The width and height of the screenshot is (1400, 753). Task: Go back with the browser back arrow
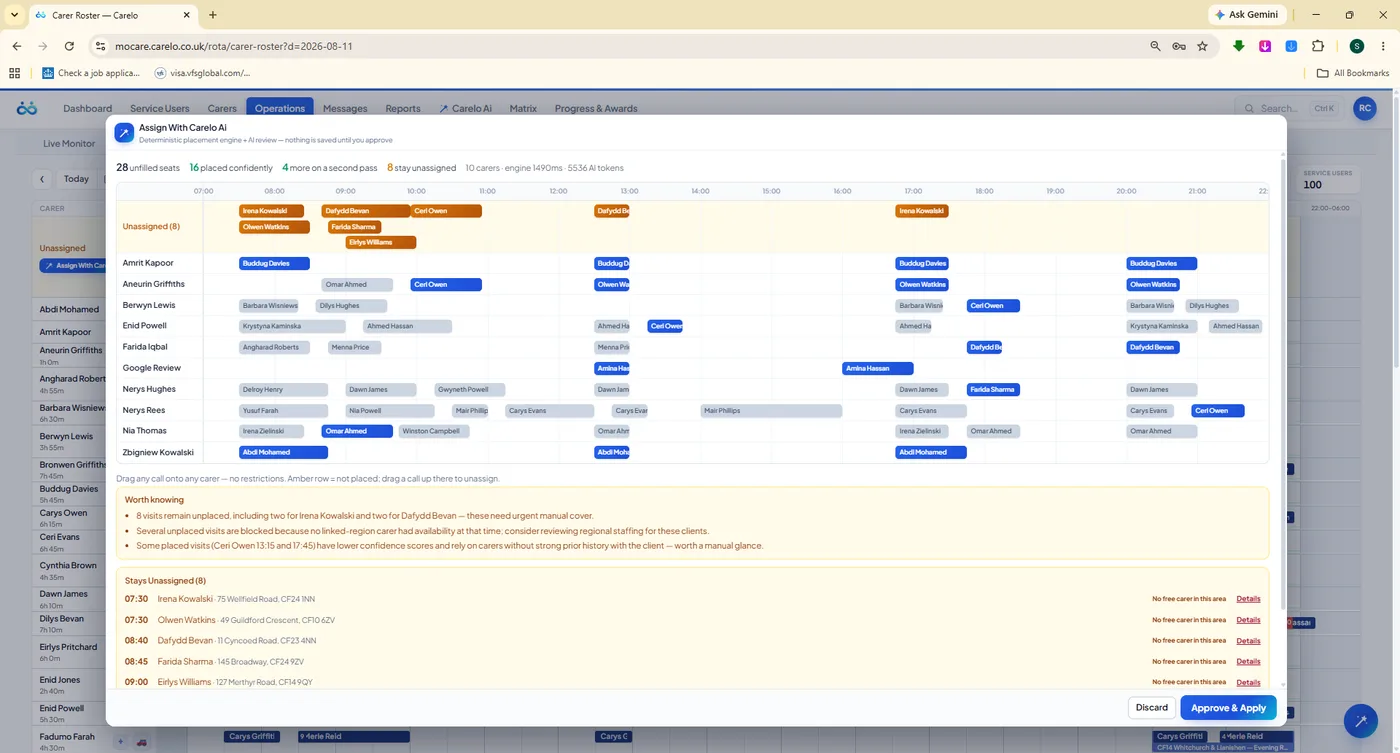(x=17, y=46)
